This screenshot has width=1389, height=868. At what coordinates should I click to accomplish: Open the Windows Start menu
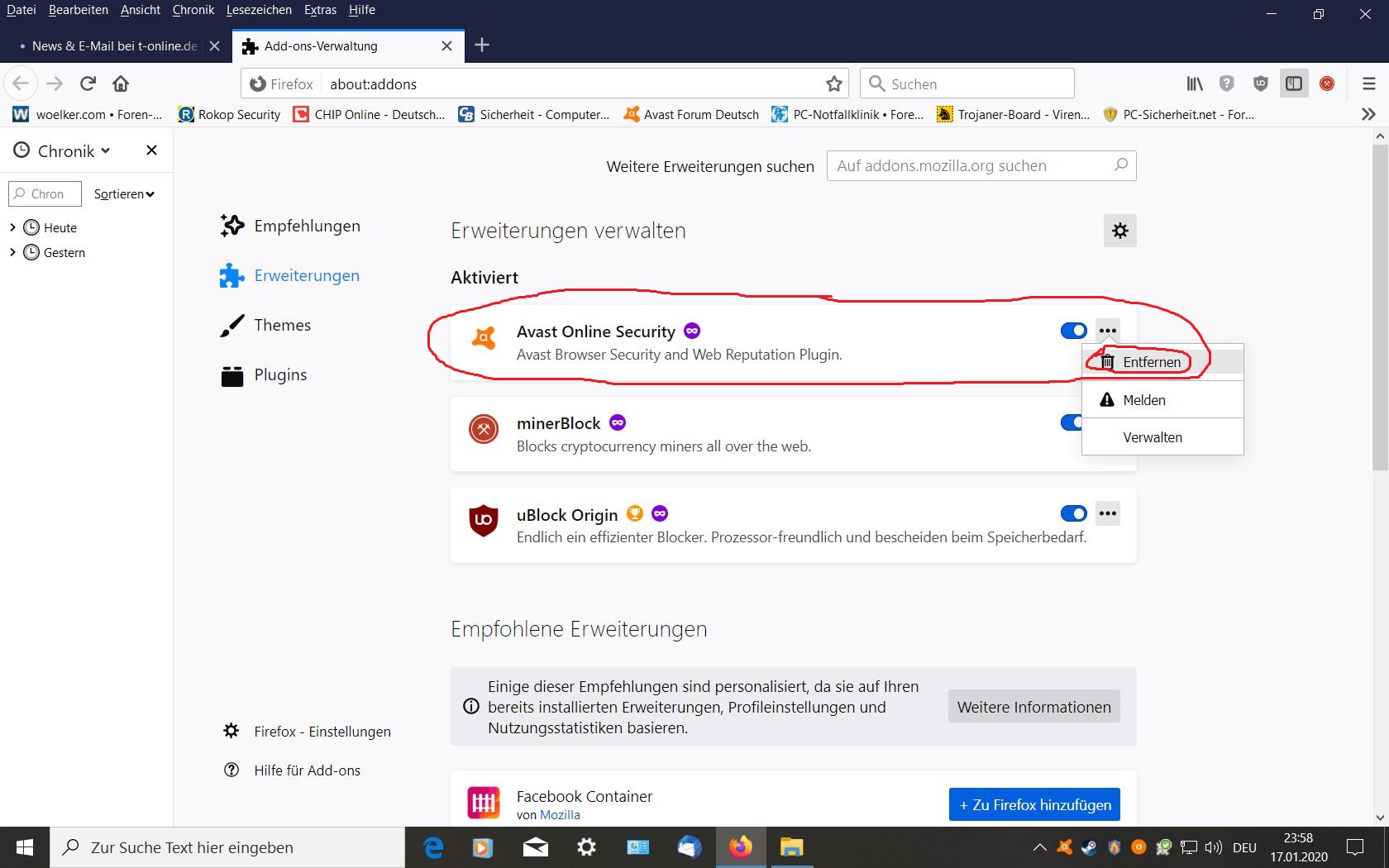pos(25,847)
